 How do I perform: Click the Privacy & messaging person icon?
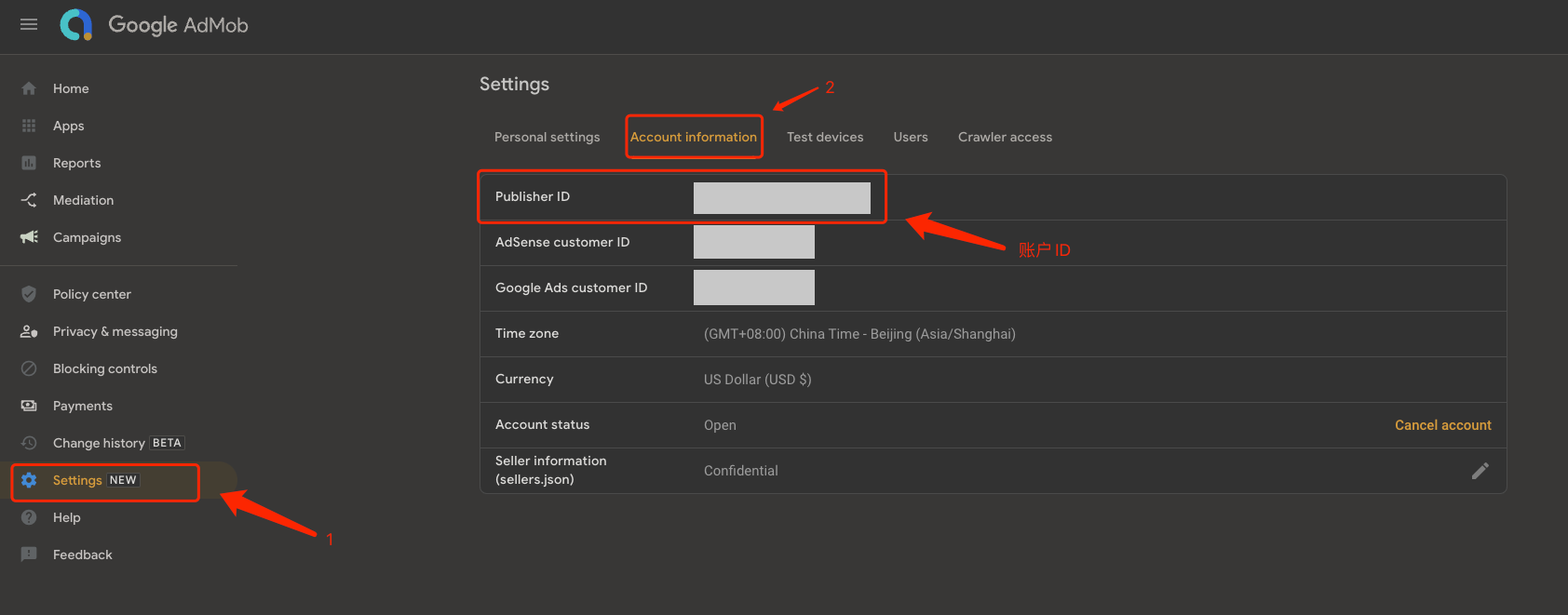29,331
